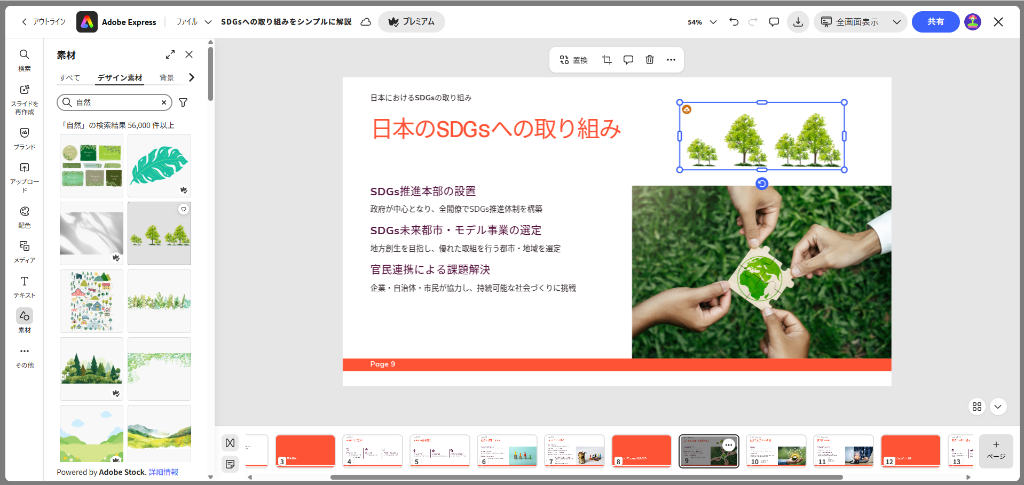Viewport: 1024px width, 485px height.
Task: Expand the 素材 panel with arrows icon
Action: tap(170, 55)
